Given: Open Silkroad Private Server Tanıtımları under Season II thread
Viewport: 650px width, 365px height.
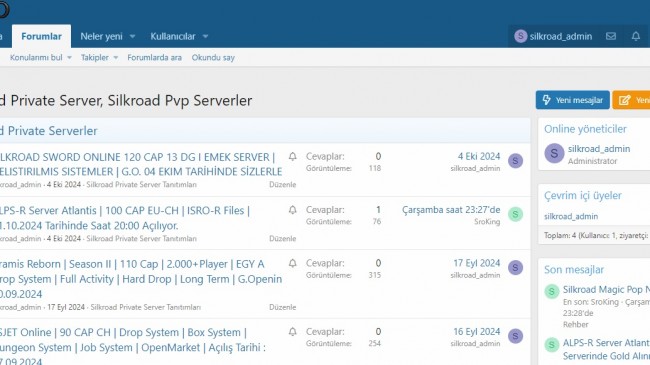Looking at the screenshot, I should [x=146, y=307].
